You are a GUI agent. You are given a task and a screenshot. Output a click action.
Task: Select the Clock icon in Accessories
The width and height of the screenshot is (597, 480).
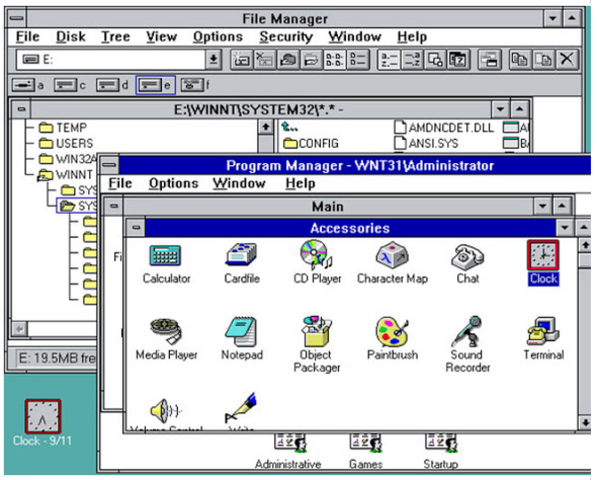pyautogui.click(x=543, y=255)
